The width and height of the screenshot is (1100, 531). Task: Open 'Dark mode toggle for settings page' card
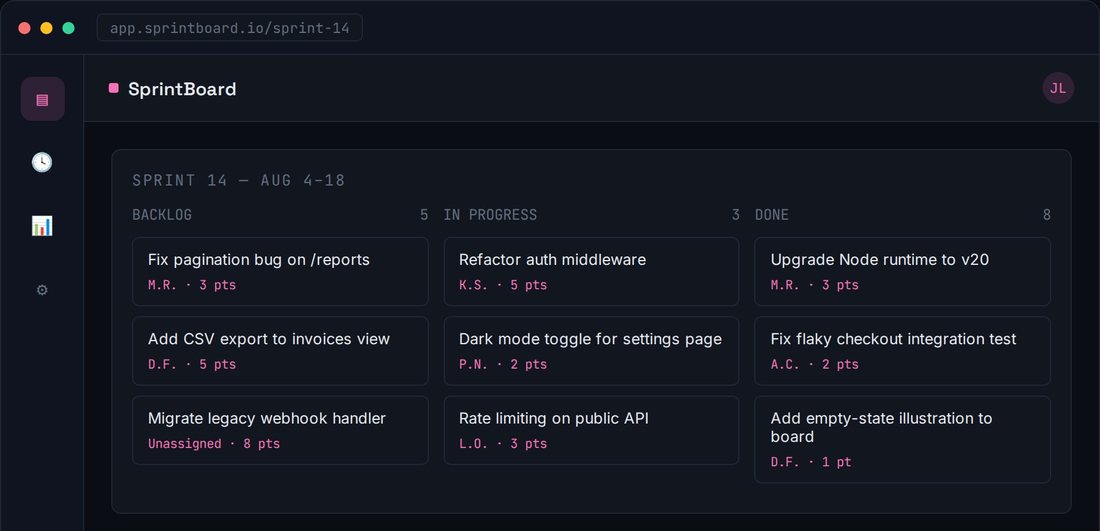pos(591,351)
